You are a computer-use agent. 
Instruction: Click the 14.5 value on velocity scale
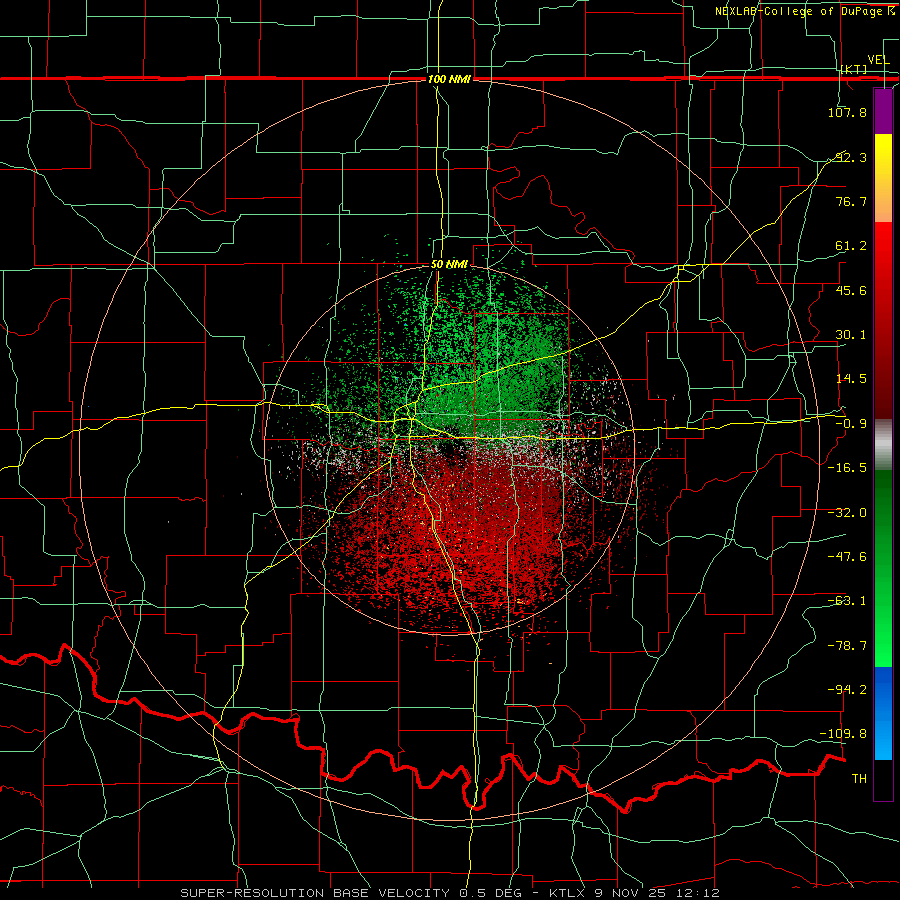pyautogui.click(x=851, y=379)
